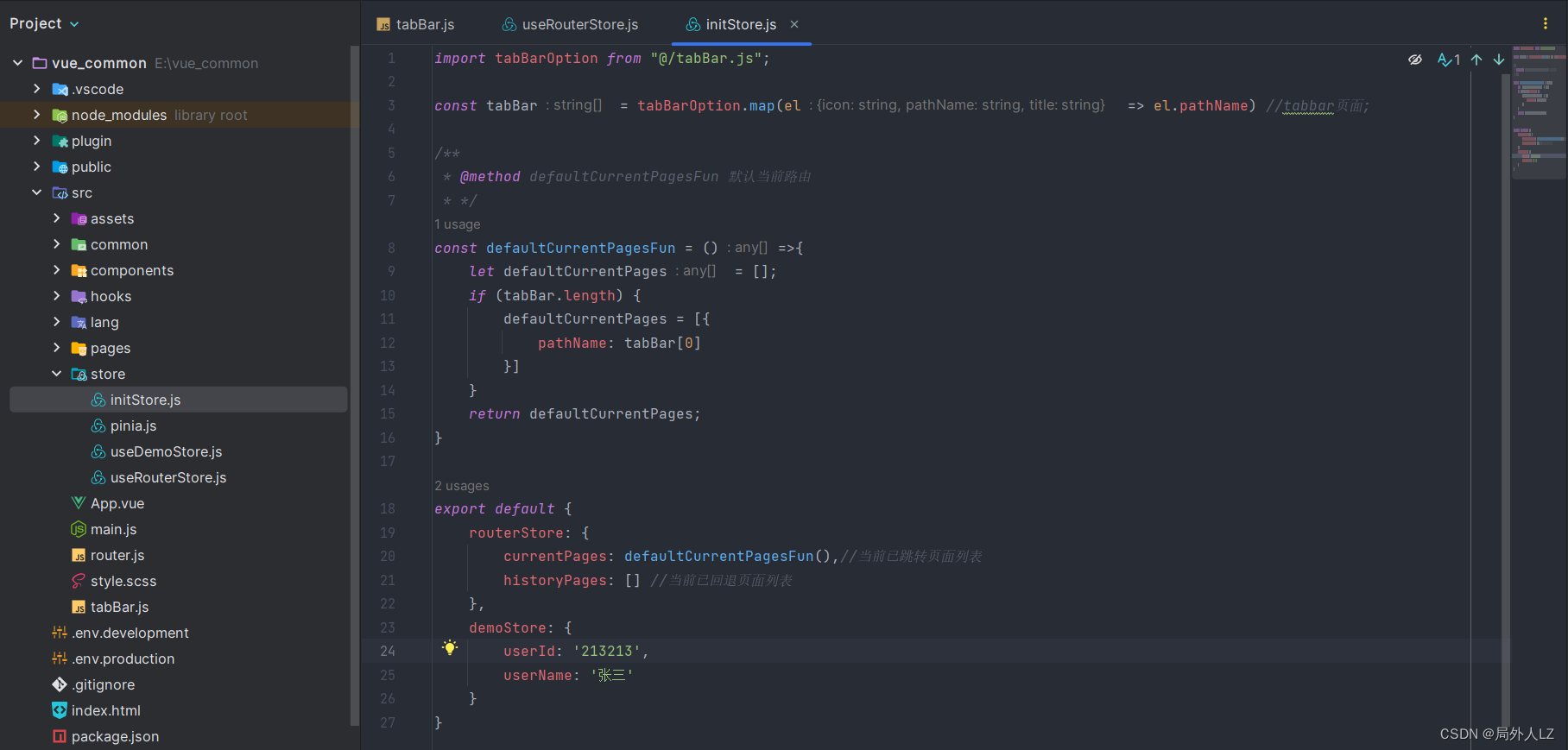Switch to the tabBar.js editor tab

[415, 24]
